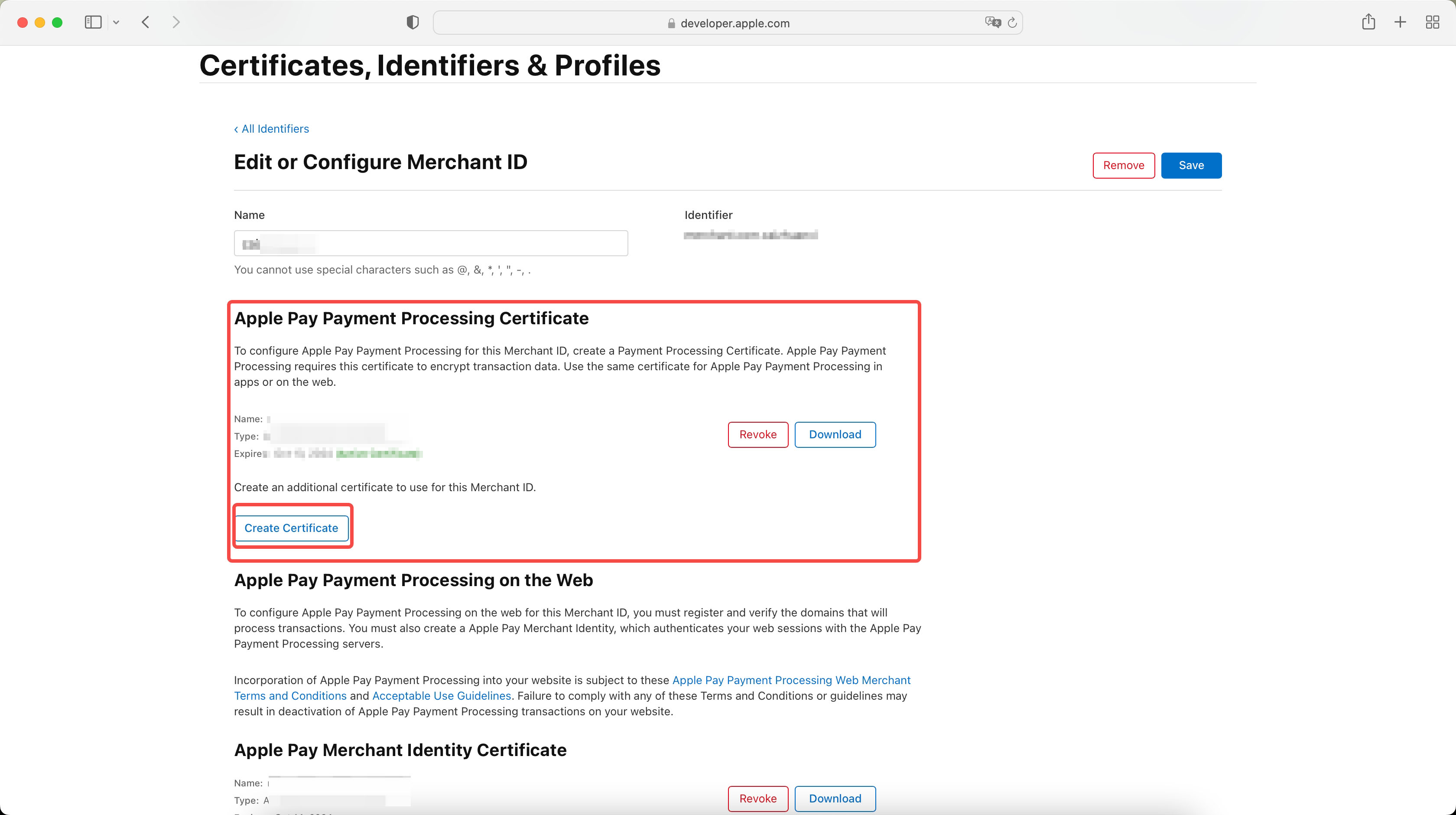
Task: Click the Apple Pay Payment Processing on the Web heading
Action: coord(413,580)
